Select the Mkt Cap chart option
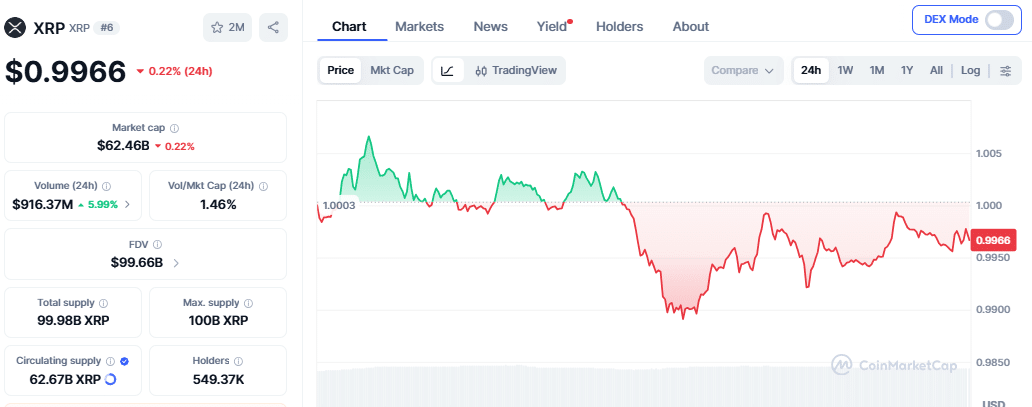This screenshot has width=1032, height=407. coord(392,70)
